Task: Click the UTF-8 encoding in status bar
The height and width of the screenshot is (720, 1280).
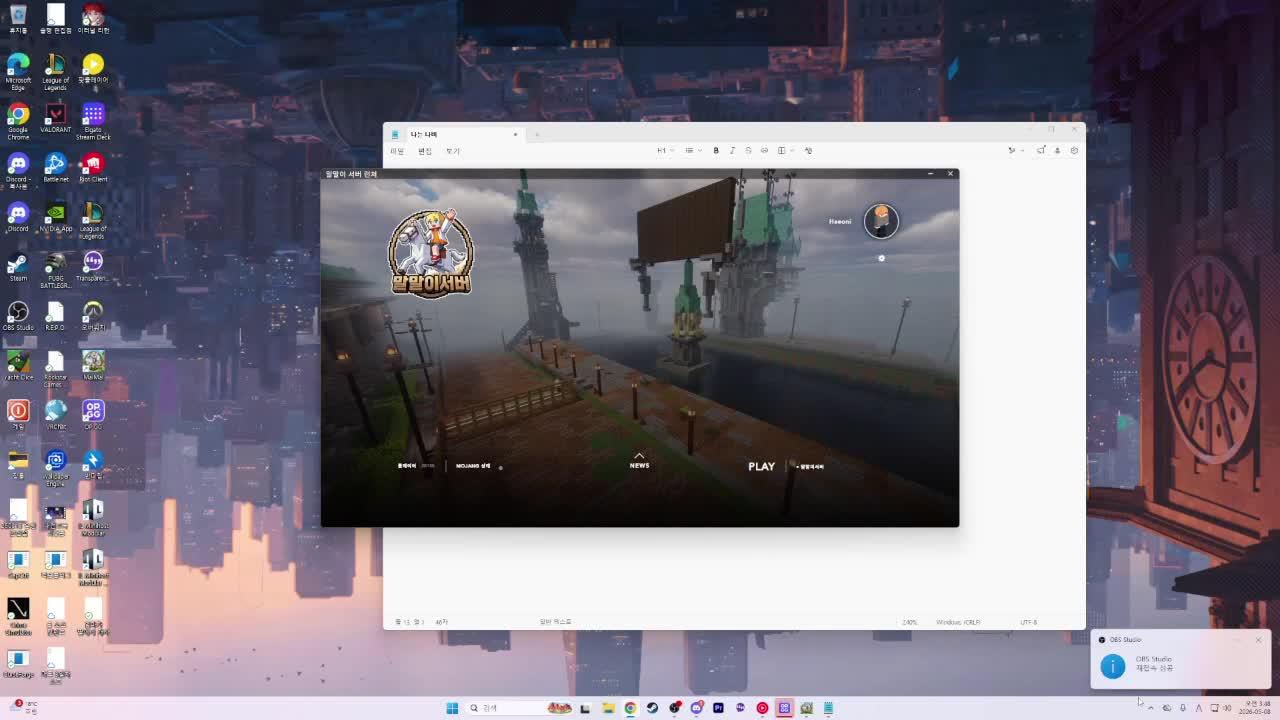Action: pos(1028,622)
